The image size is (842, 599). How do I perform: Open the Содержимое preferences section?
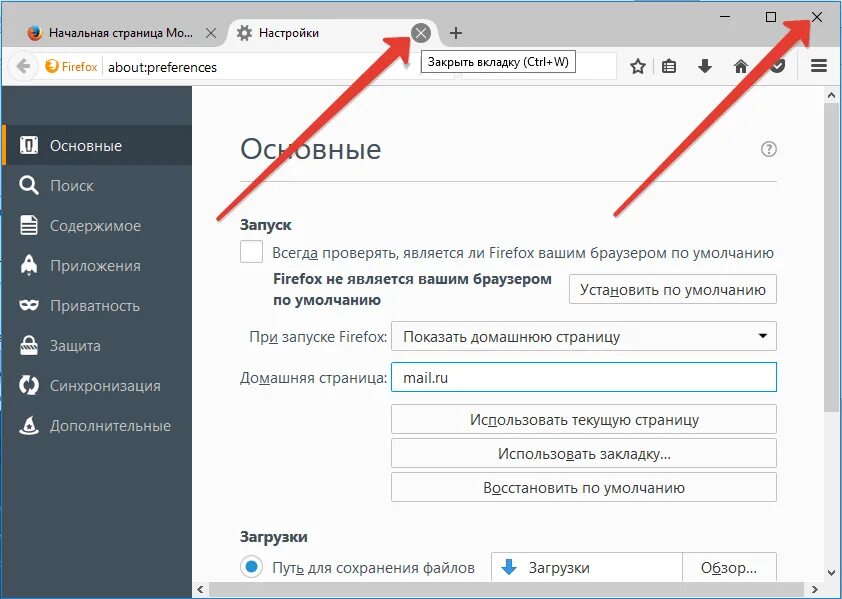97,226
